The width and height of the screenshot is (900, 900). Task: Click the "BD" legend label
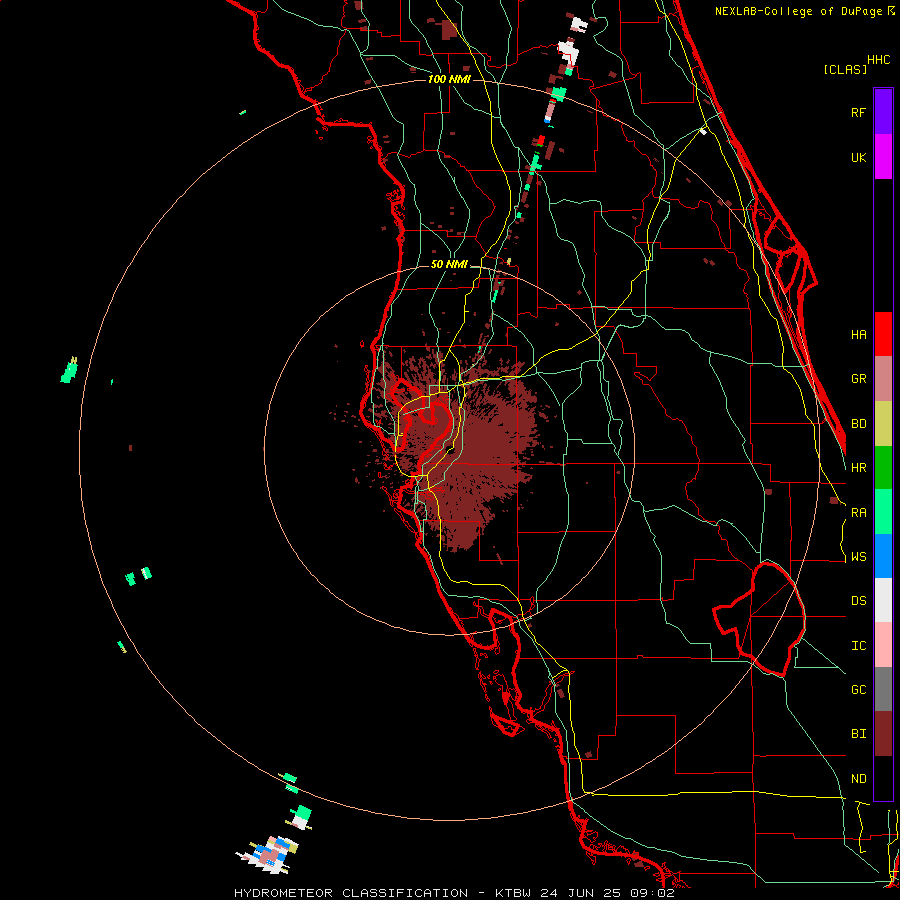858,424
